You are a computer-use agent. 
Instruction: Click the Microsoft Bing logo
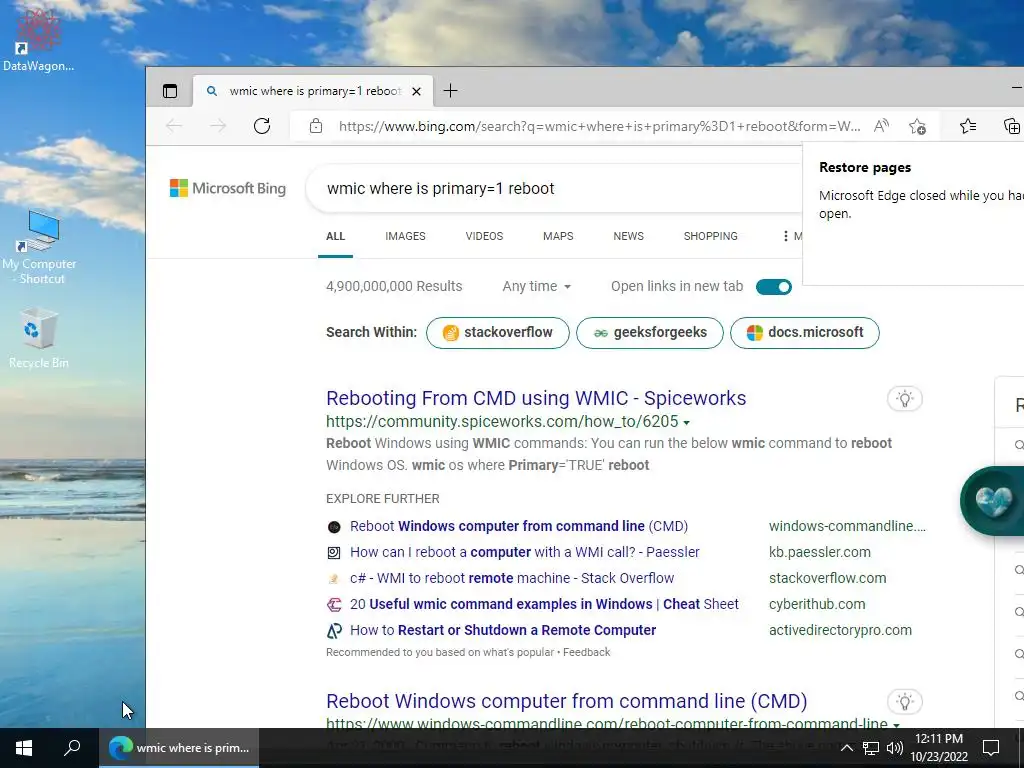228,188
